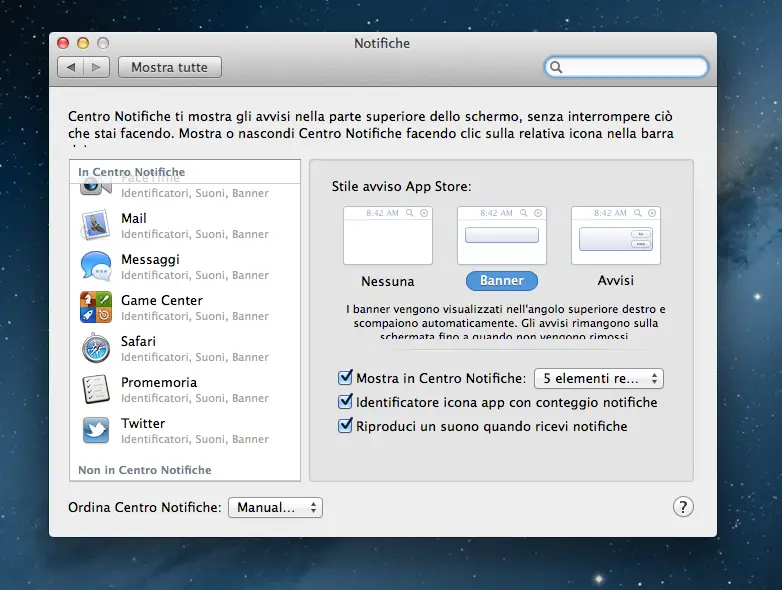The width and height of the screenshot is (782, 590).
Task: Open the Ordina Centro Notifiche Manual dropdown
Action: point(275,508)
